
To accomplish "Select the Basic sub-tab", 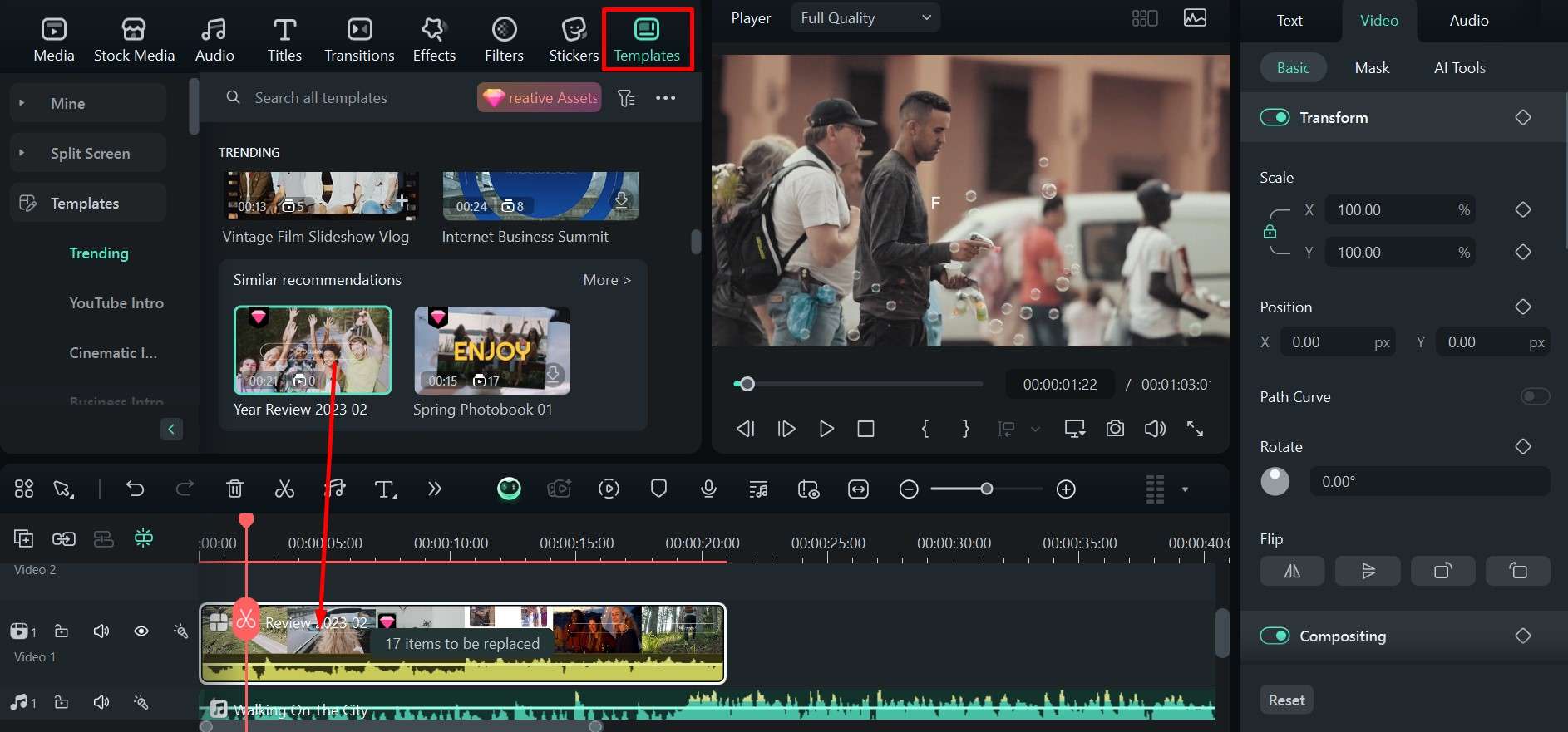I will (1293, 68).
